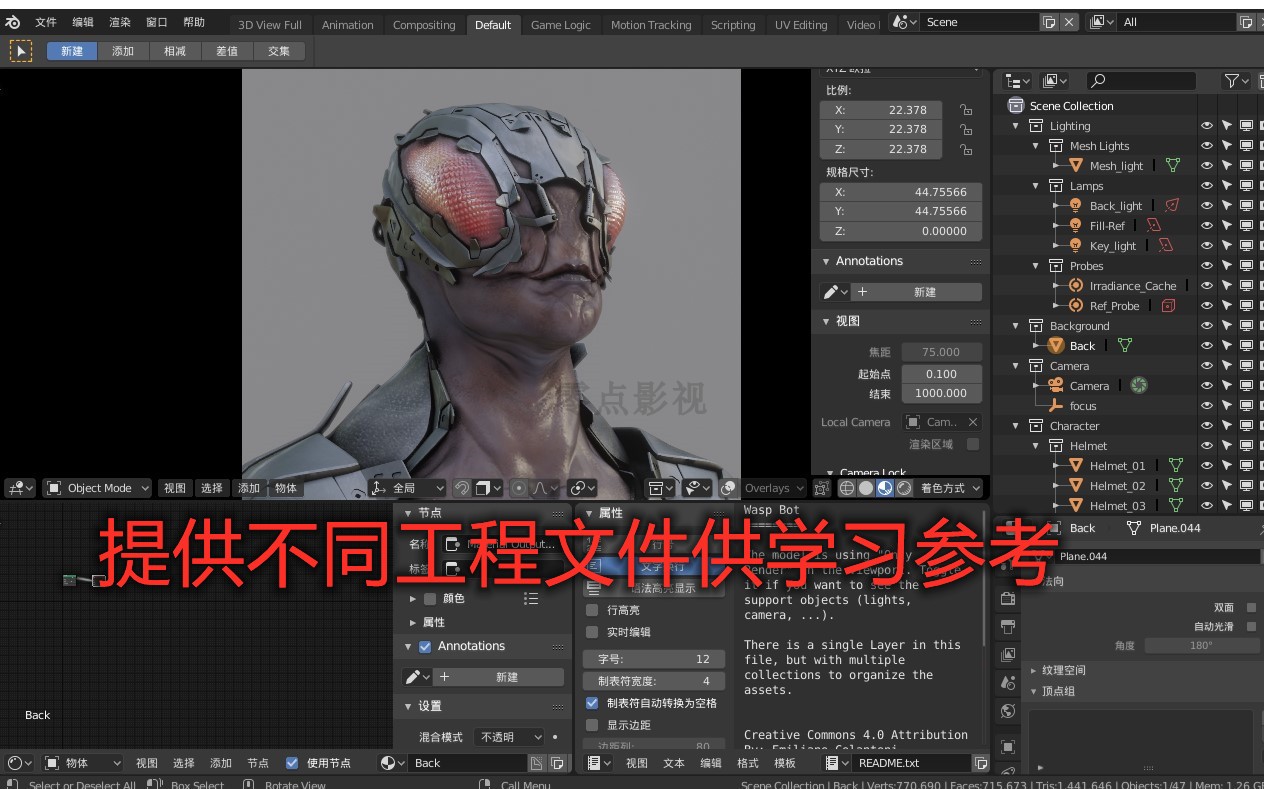Toggle the Annotations checkbox in node sidebar
Screen dimensions: 1264x789
click(425, 646)
